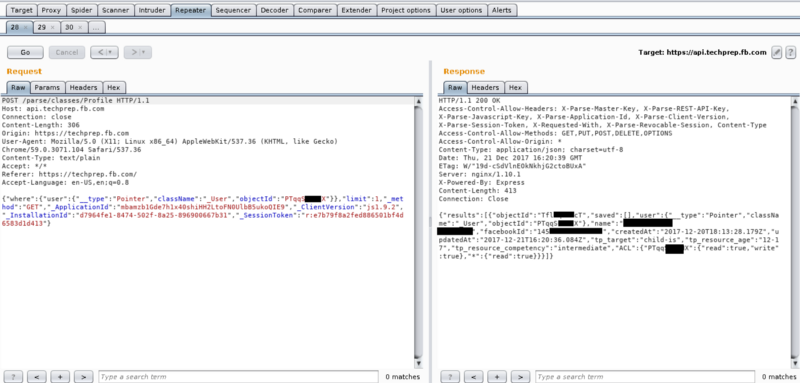Open the User options tab
The image size is (800, 383).
[461, 10]
